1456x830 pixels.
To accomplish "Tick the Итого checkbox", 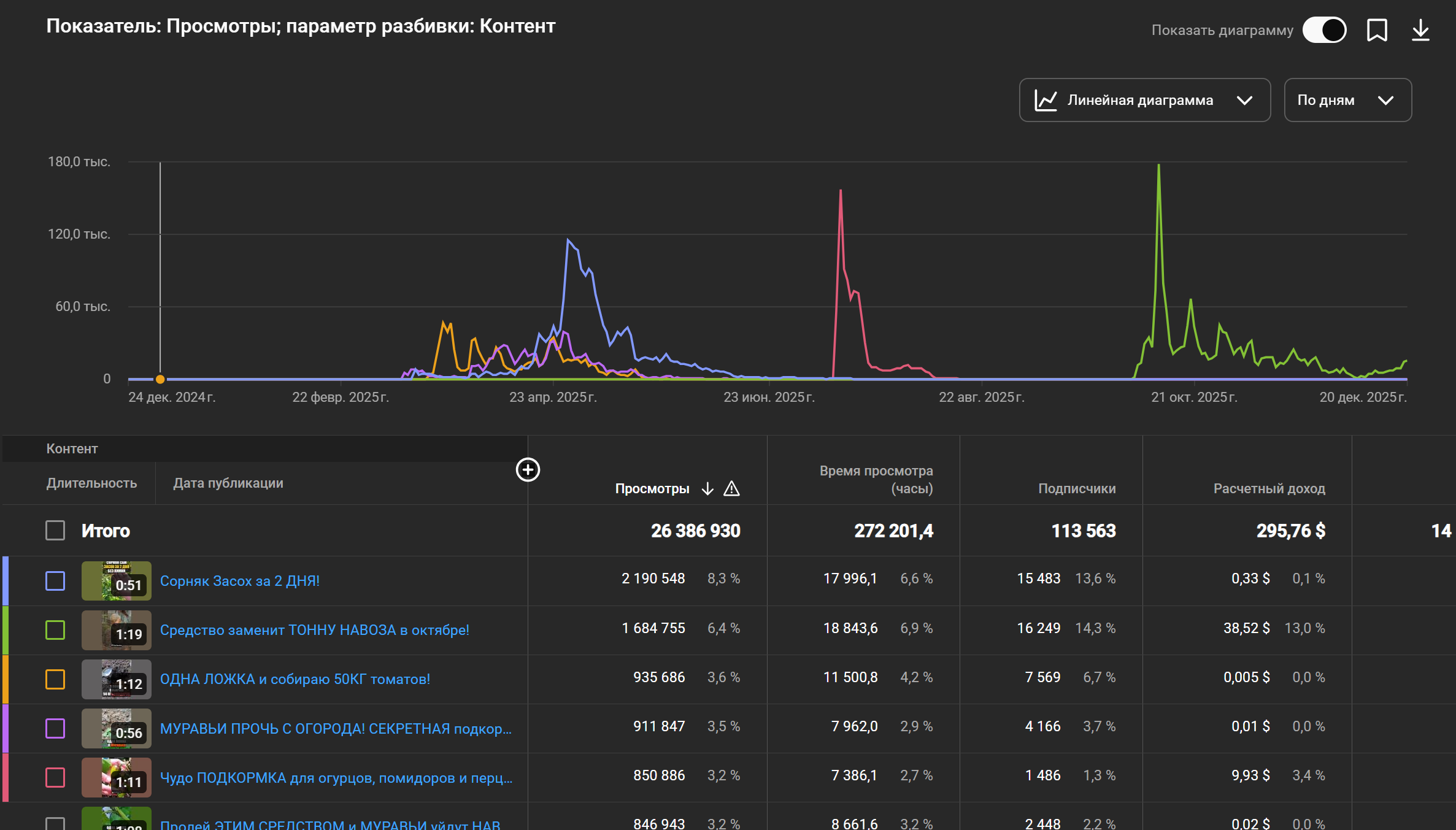I will 55,531.
